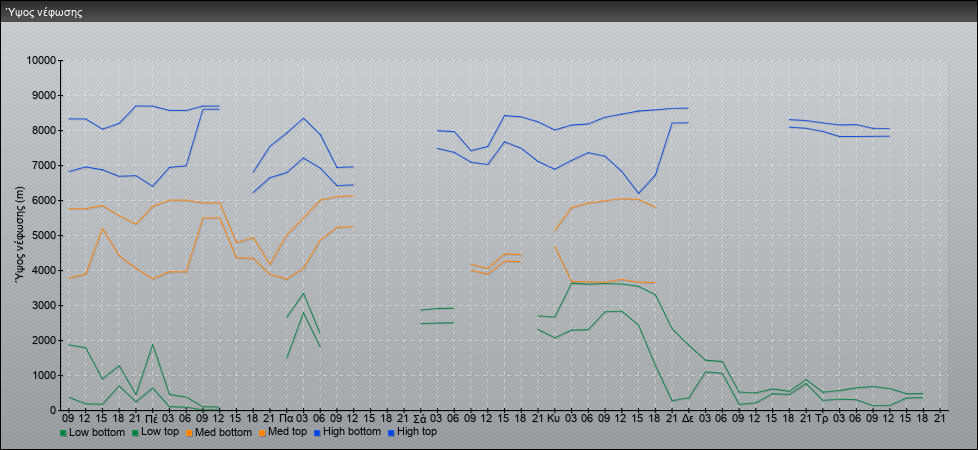Click the Τρ day label on the x-axis
Image resolution: width=978 pixels, height=450 pixels.
tap(822, 418)
